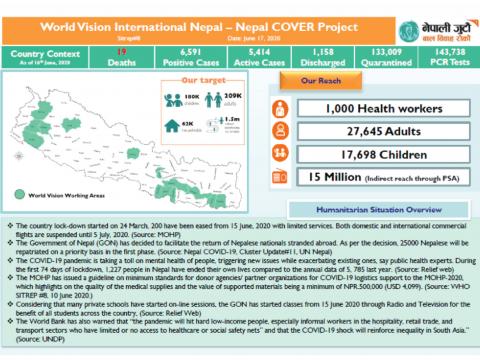Click the far-western green region on the Nepal map
Screen dimensions: 480x360
pos(37,125)
